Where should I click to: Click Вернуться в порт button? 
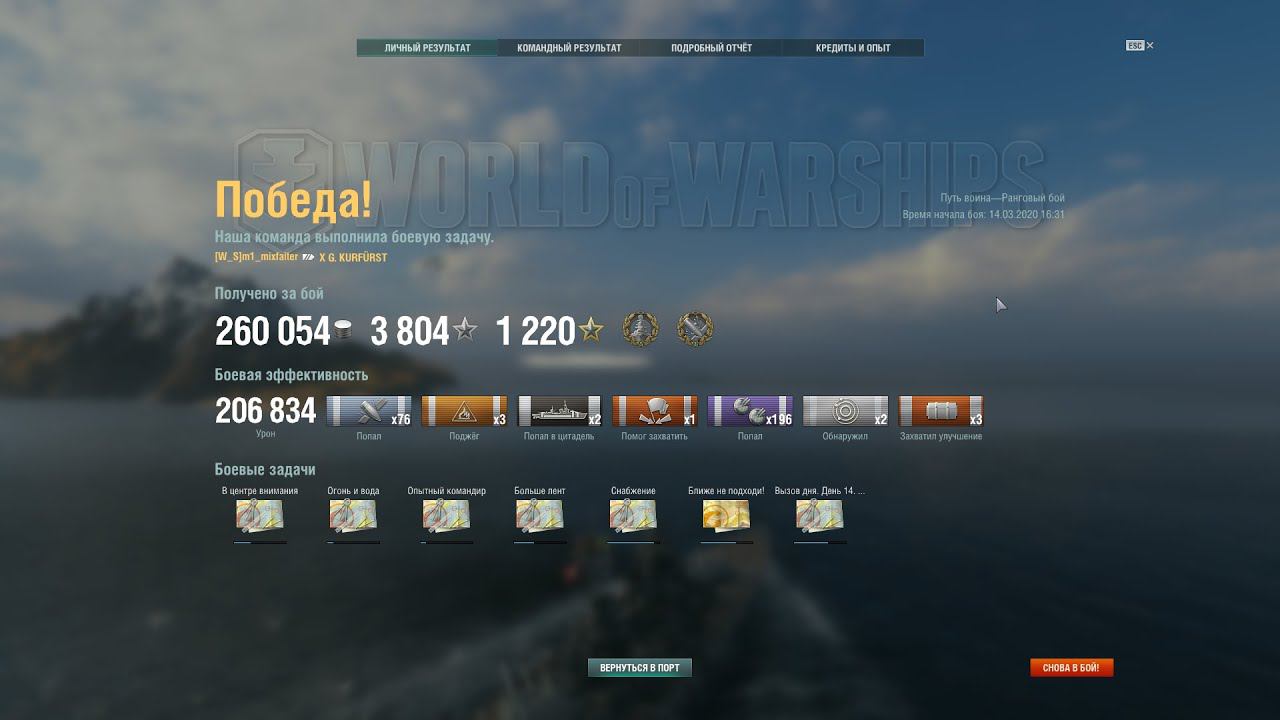coord(640,667)
